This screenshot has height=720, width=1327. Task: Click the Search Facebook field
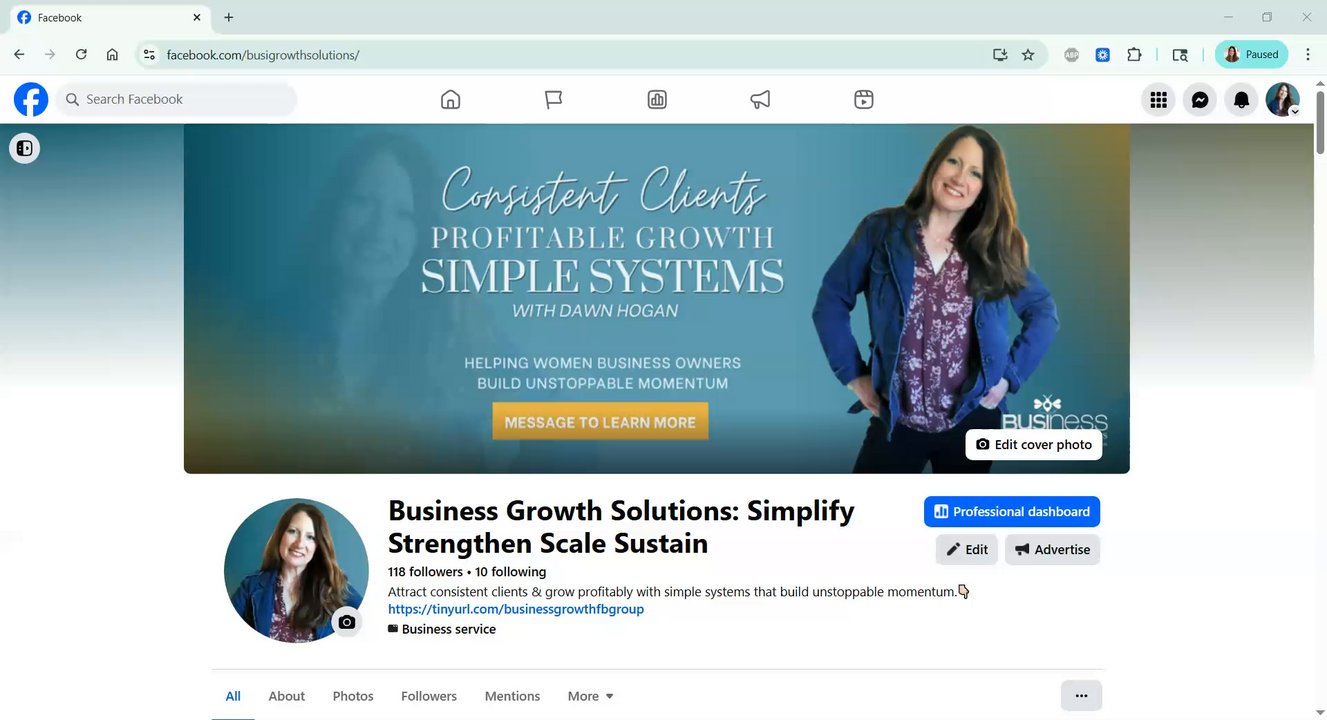click(x=176, y=99)
